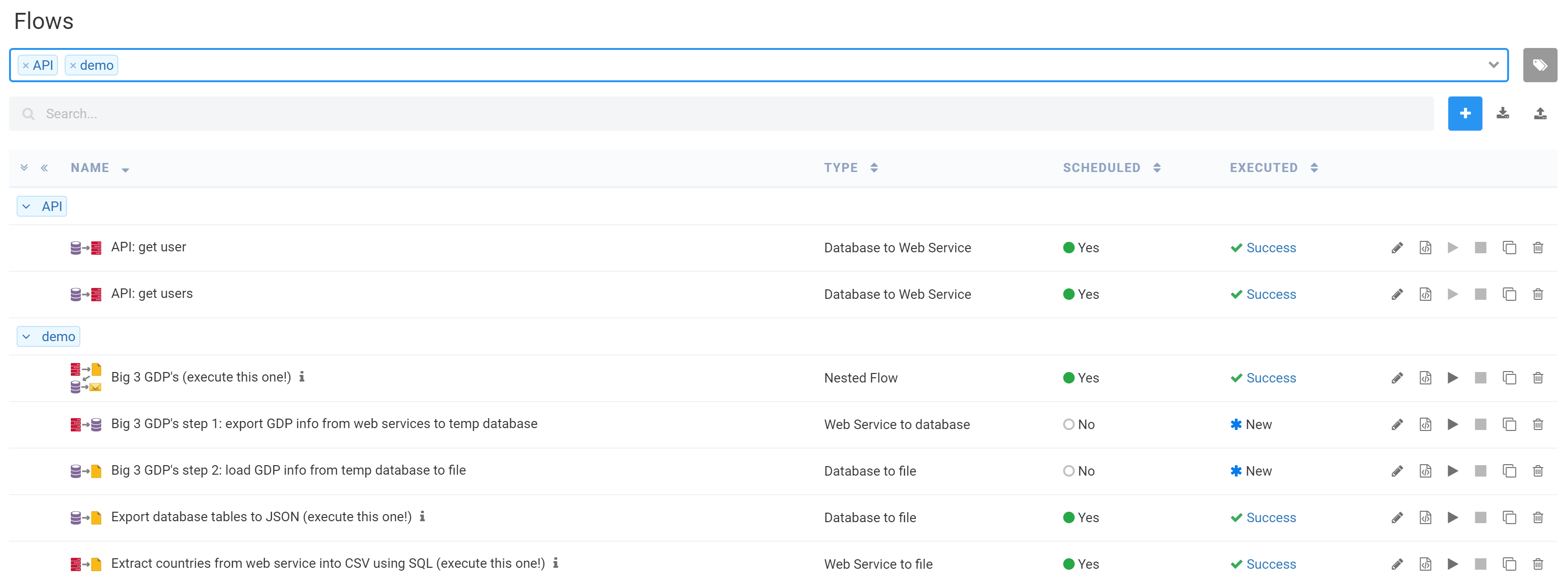The width and height of the screenshot is (1568, 583).
Task: Click the tags icon button
Action: (1539, 65)
